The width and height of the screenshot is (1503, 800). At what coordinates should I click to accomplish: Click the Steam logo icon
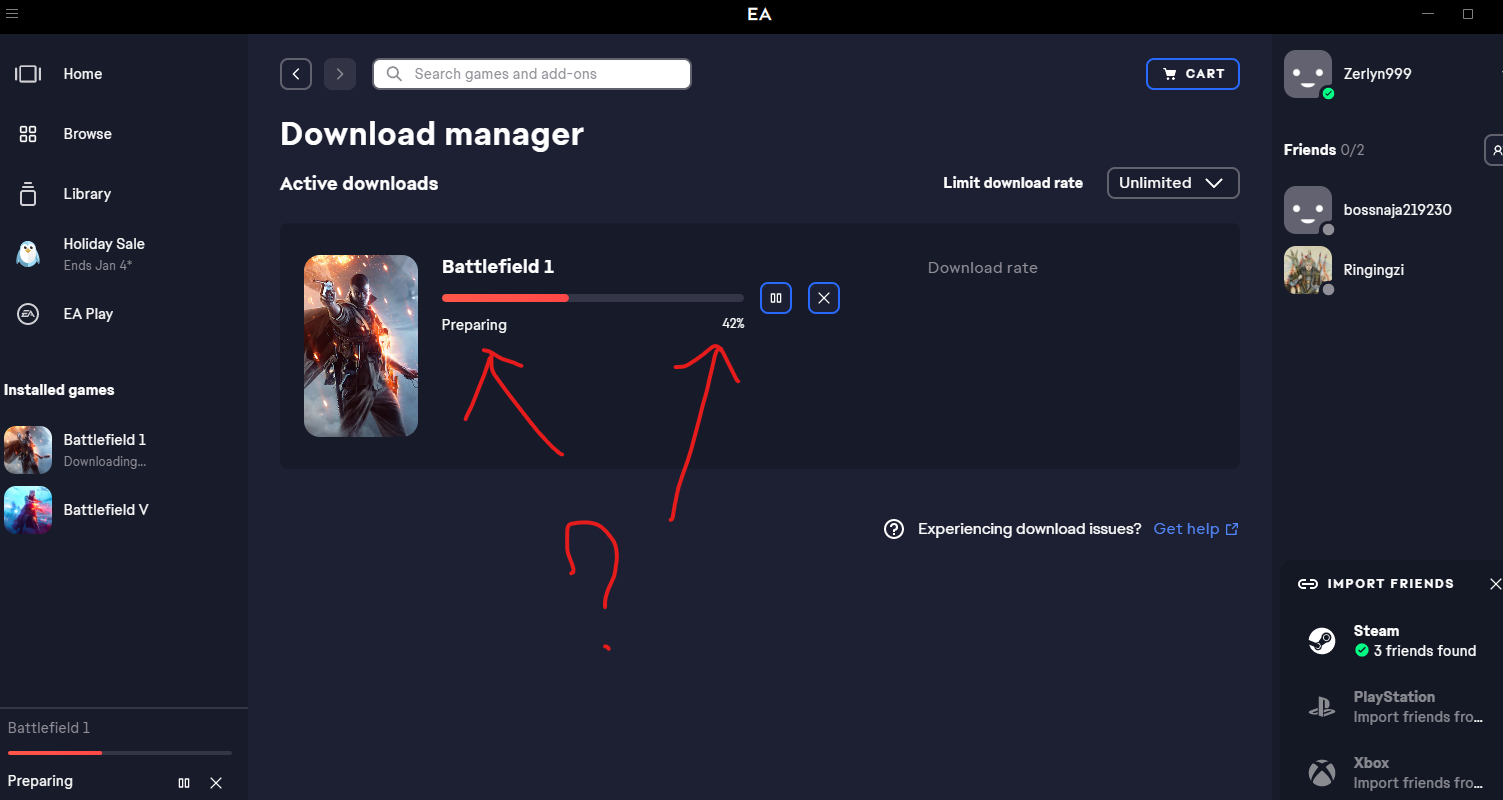[x=1322, y=641]
